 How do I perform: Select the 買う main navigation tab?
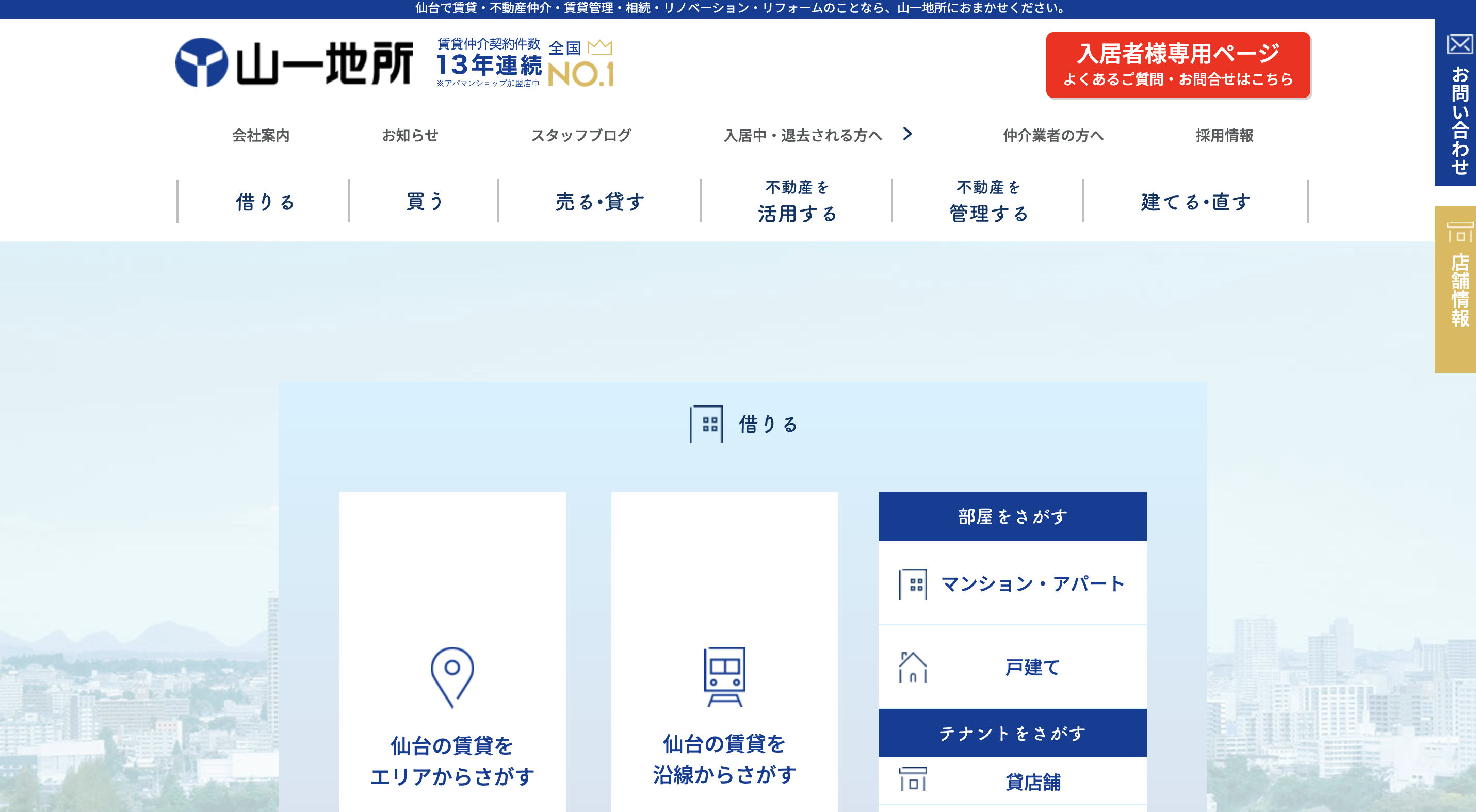(x=424, y=201)
